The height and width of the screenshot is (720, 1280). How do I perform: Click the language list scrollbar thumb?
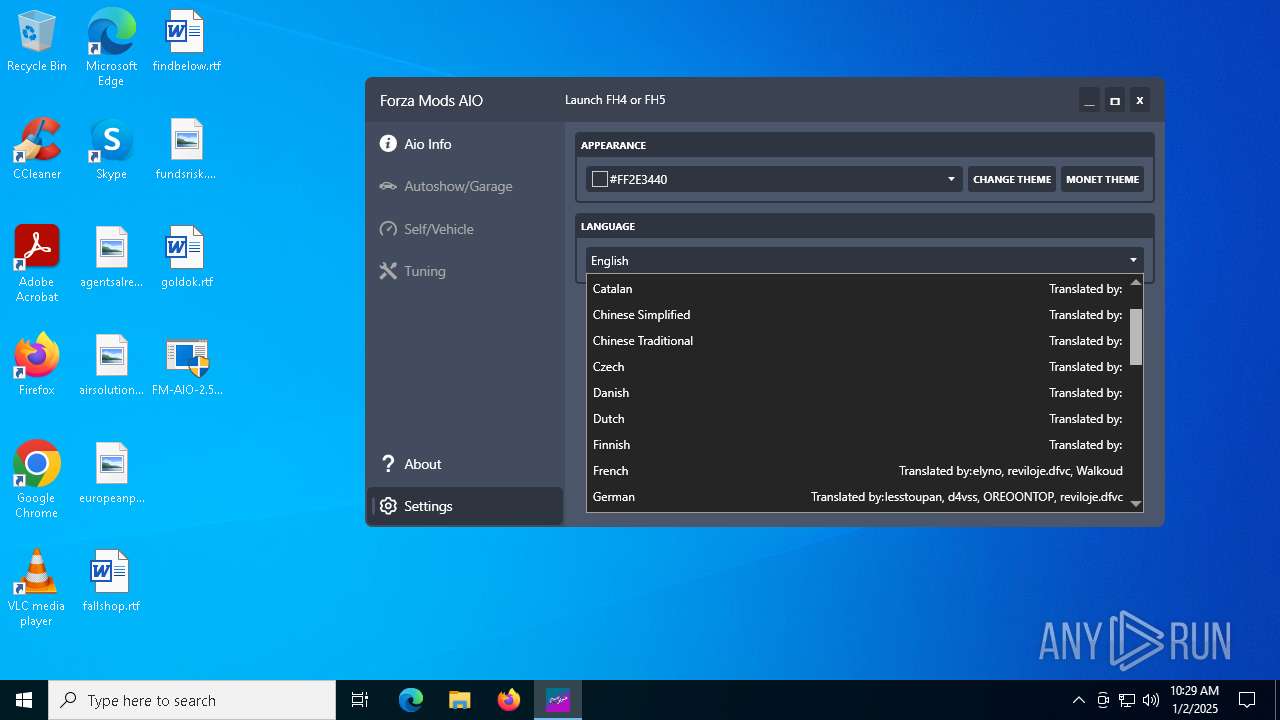[x=1136, y=337]
